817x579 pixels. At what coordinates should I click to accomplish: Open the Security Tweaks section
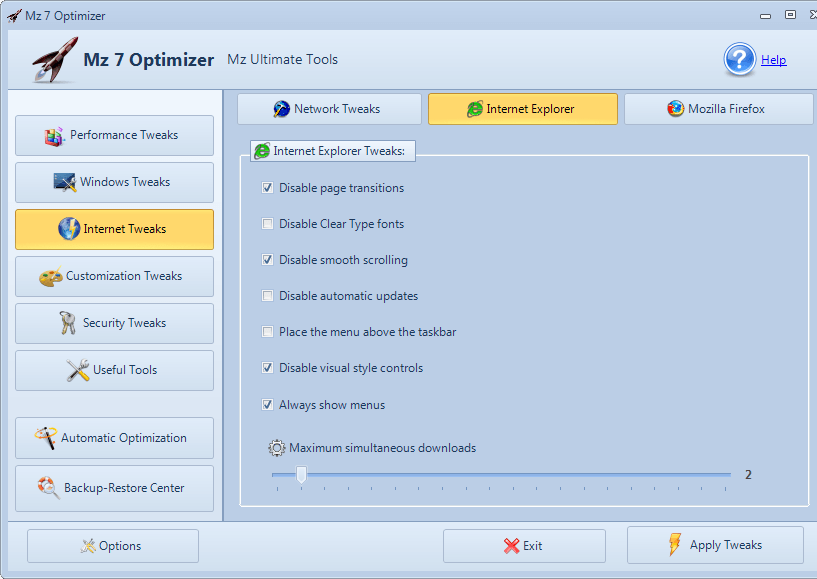tap(115, 323)
